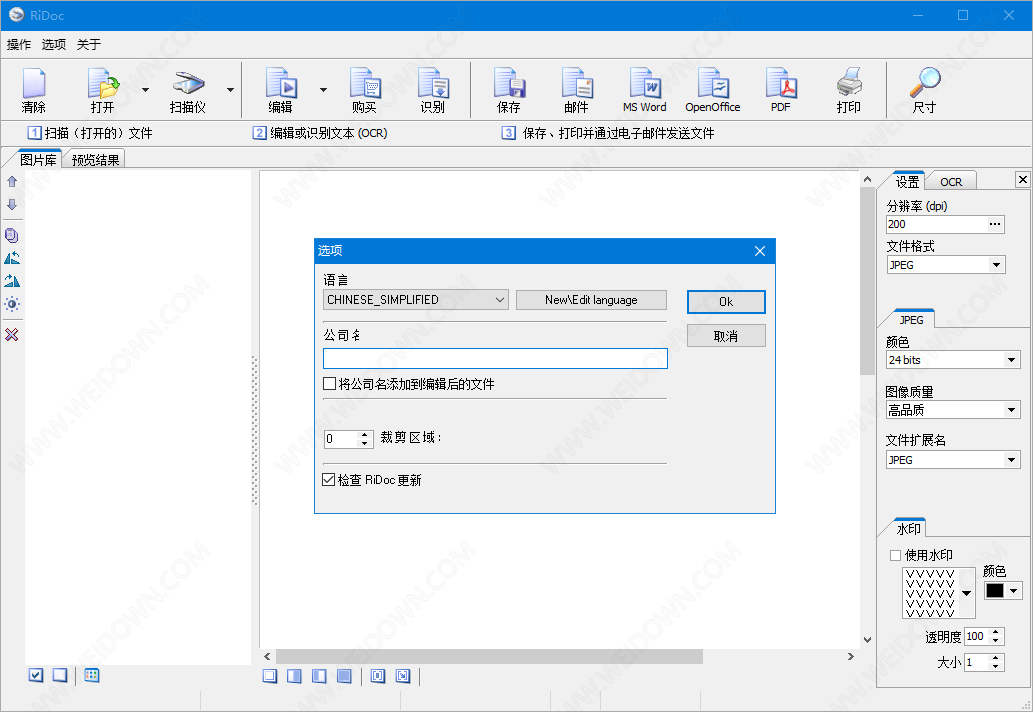Move image up with the up arrow icon
Viewport: 1033px width, 712px height.
pyautogui.click(x=12, y=181)
